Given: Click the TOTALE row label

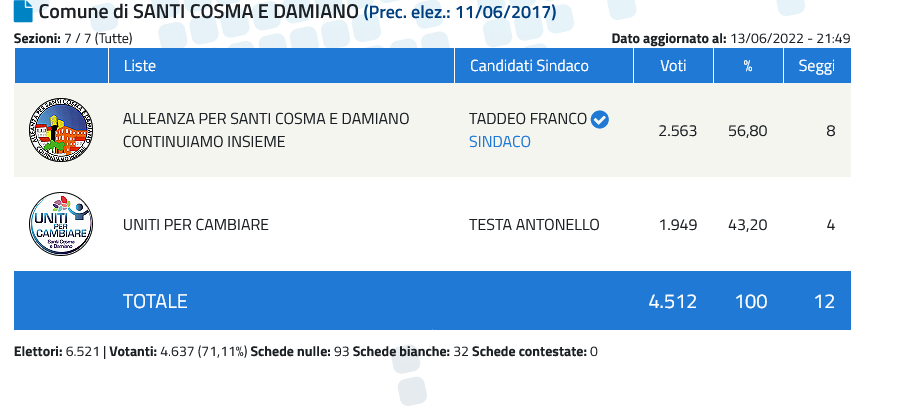Looking at the screenshot, I should [155, 302].
